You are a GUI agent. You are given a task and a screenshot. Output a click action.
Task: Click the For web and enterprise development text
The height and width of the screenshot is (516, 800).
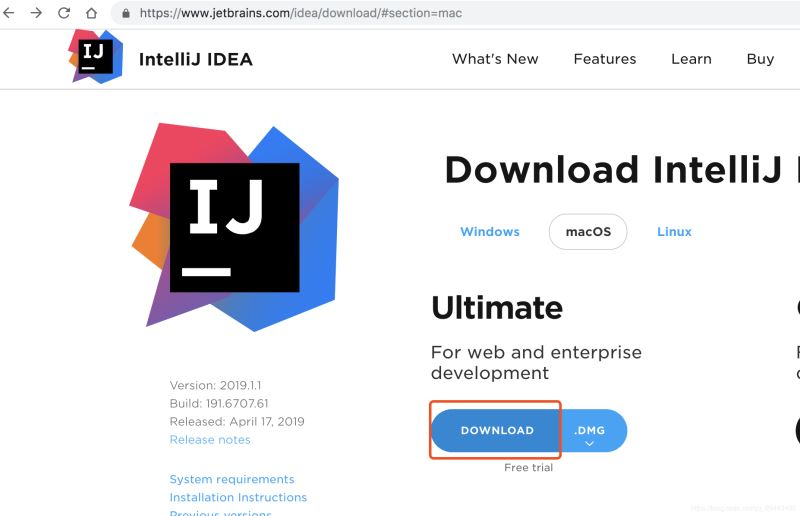tap(536, 362)
